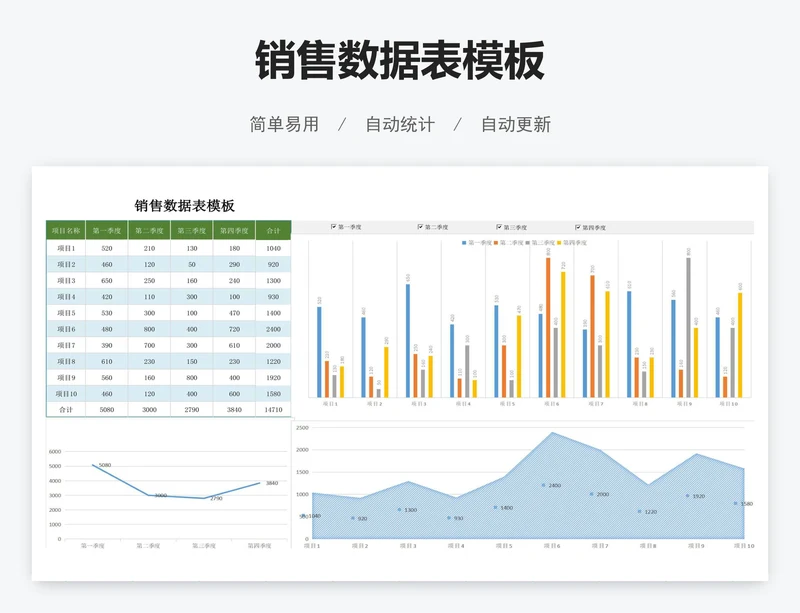The width and height of the screenshot is (800, 613).
Task: Click the total value 14710 cell
Action: point(273,409)
